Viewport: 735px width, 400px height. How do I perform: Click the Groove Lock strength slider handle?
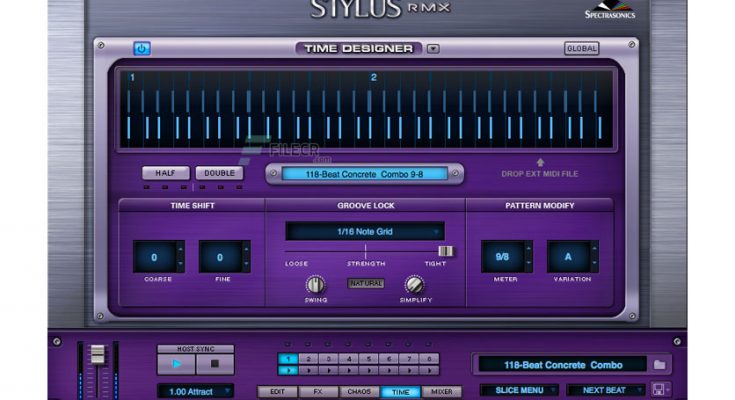[446, 251]
